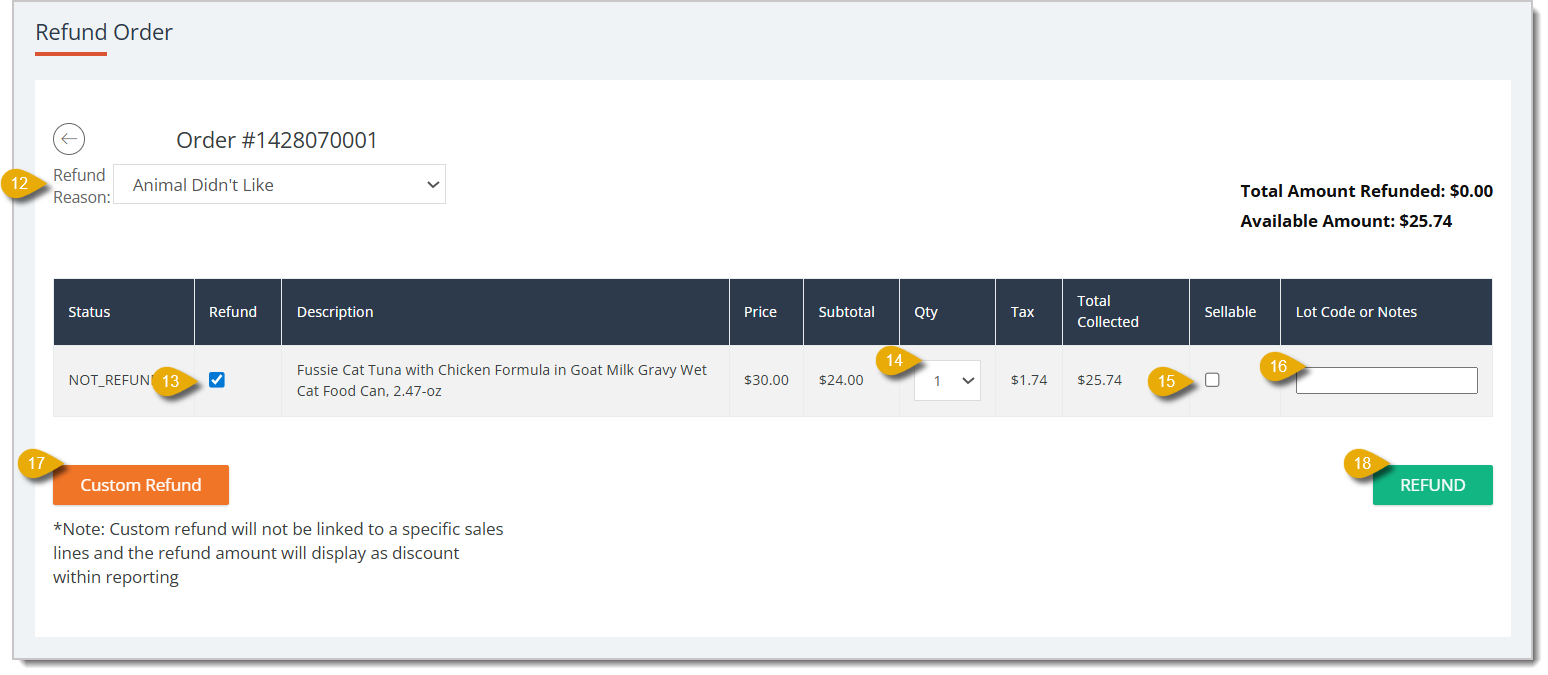Open the Qty dropdown showing 1

click(947, 381)
